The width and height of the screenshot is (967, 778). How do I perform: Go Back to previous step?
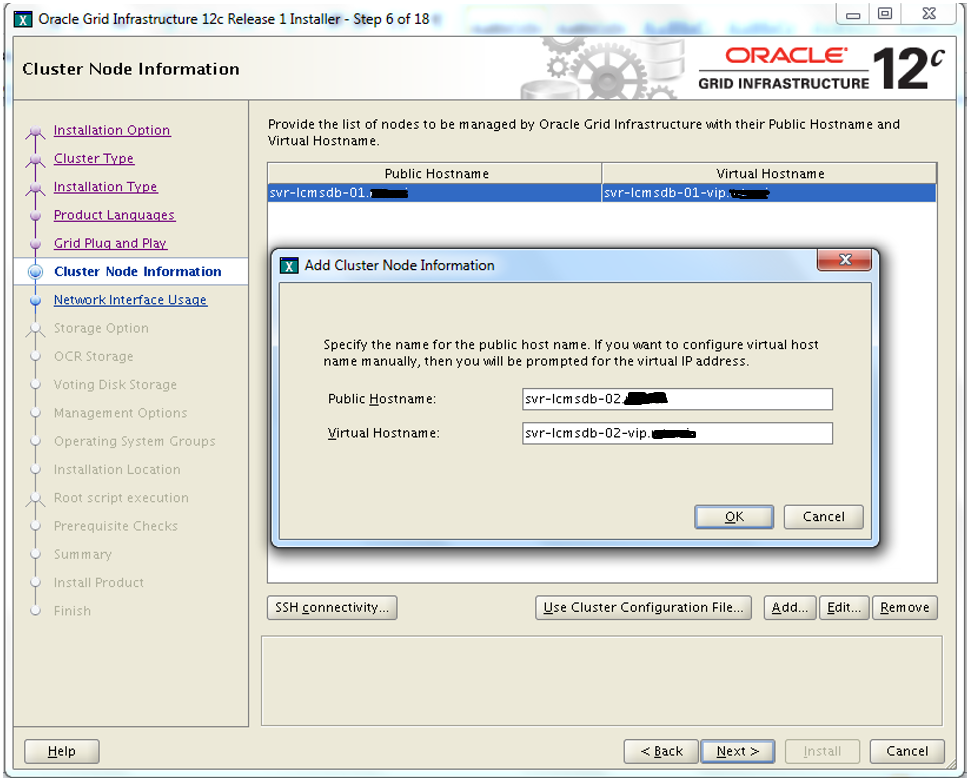click(x=661, y=751)
